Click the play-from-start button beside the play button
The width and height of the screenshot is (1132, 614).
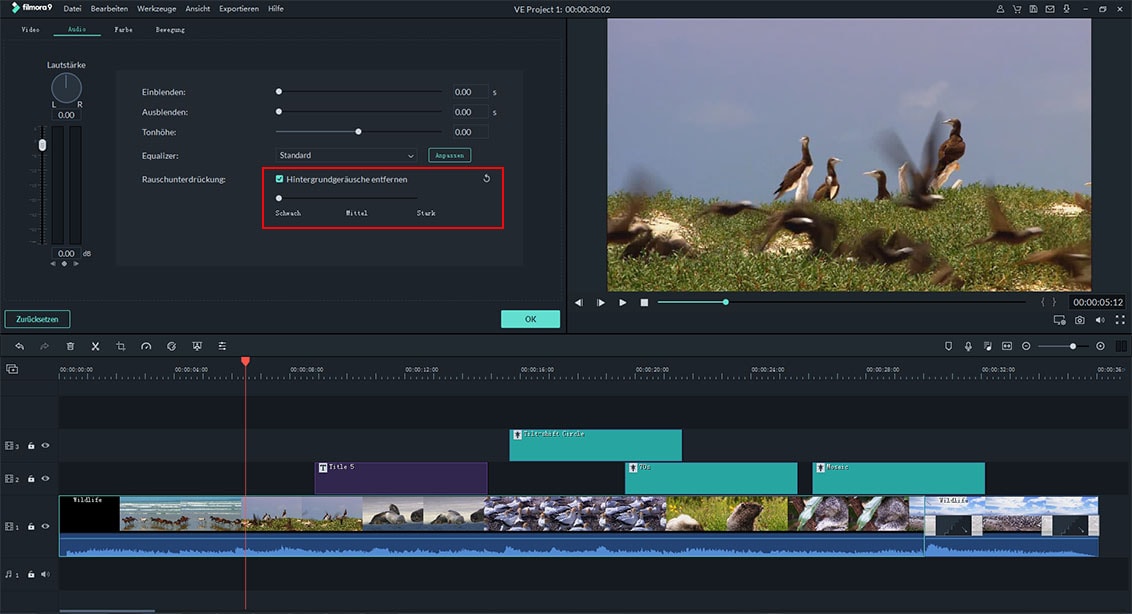tap(601, 303)
